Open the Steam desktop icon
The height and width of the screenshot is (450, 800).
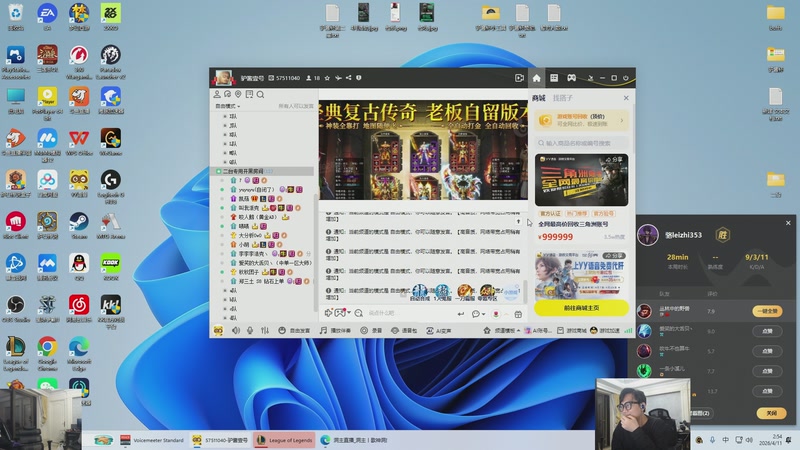pos(79,226)
